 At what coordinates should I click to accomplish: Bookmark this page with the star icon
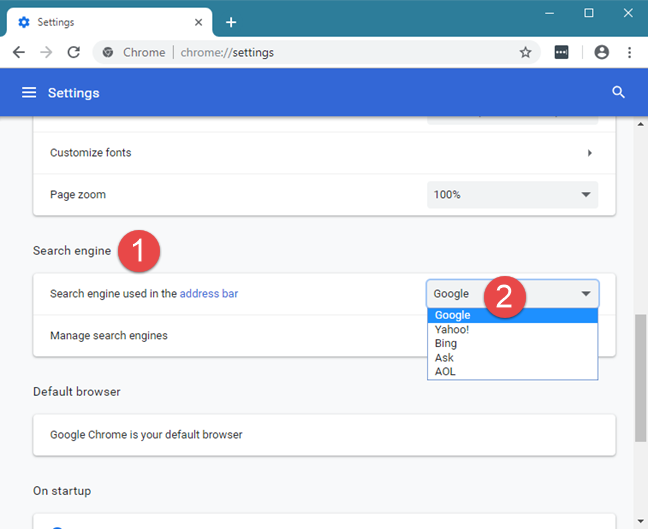click(x=525, y=52)
